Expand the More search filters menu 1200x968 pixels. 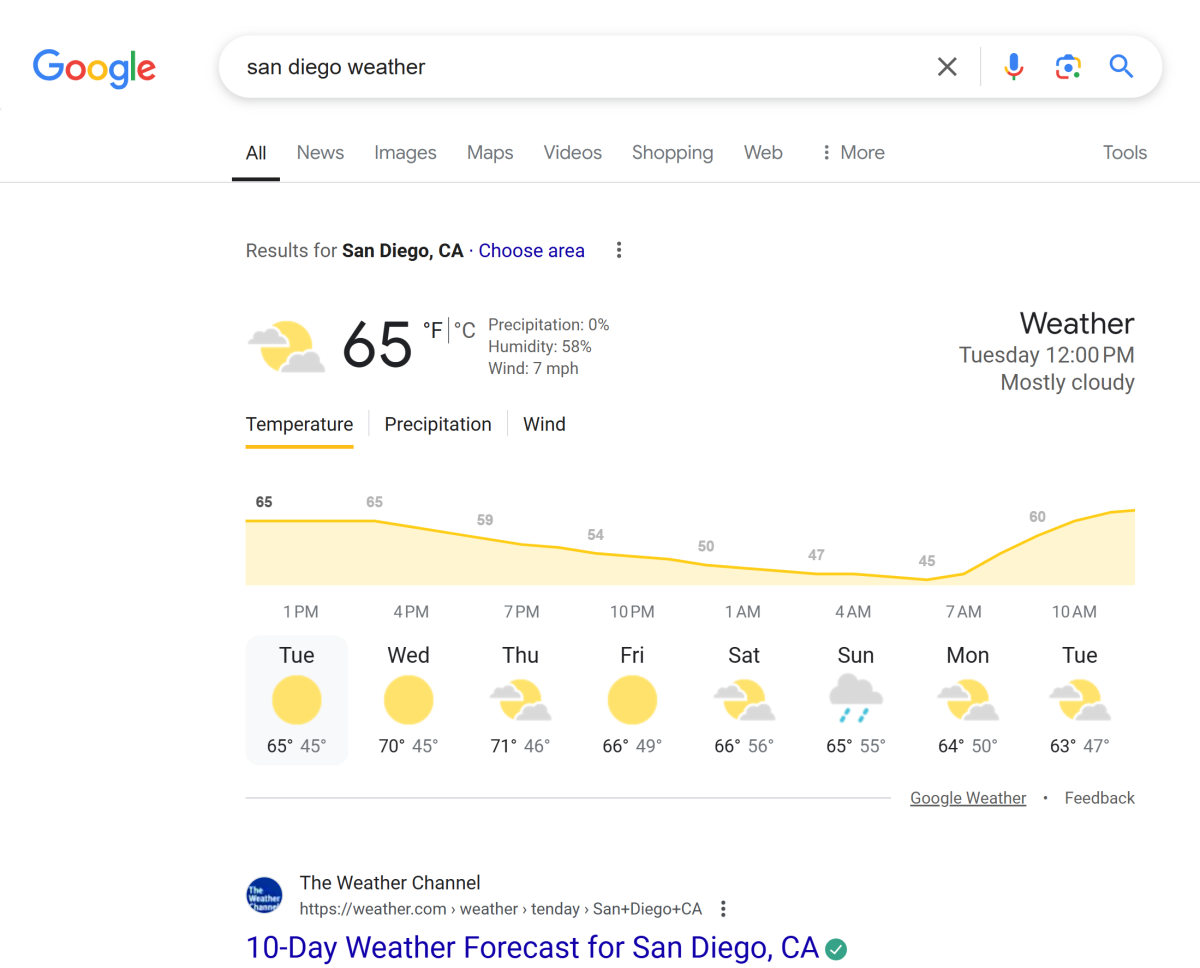tap(853, 153)
